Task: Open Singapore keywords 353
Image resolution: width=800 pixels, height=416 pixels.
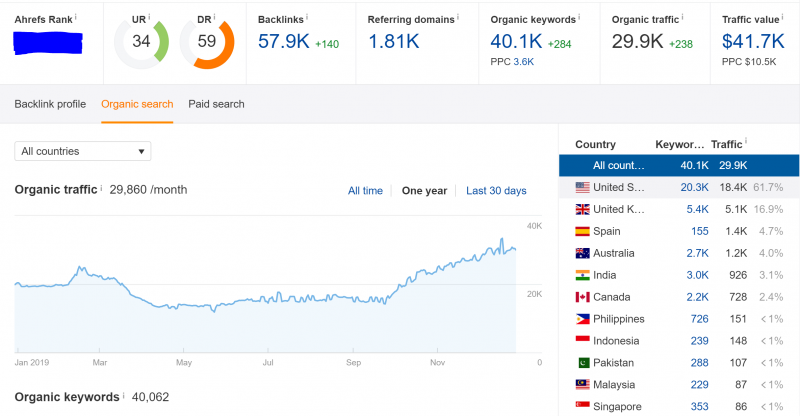Action: 699,407
